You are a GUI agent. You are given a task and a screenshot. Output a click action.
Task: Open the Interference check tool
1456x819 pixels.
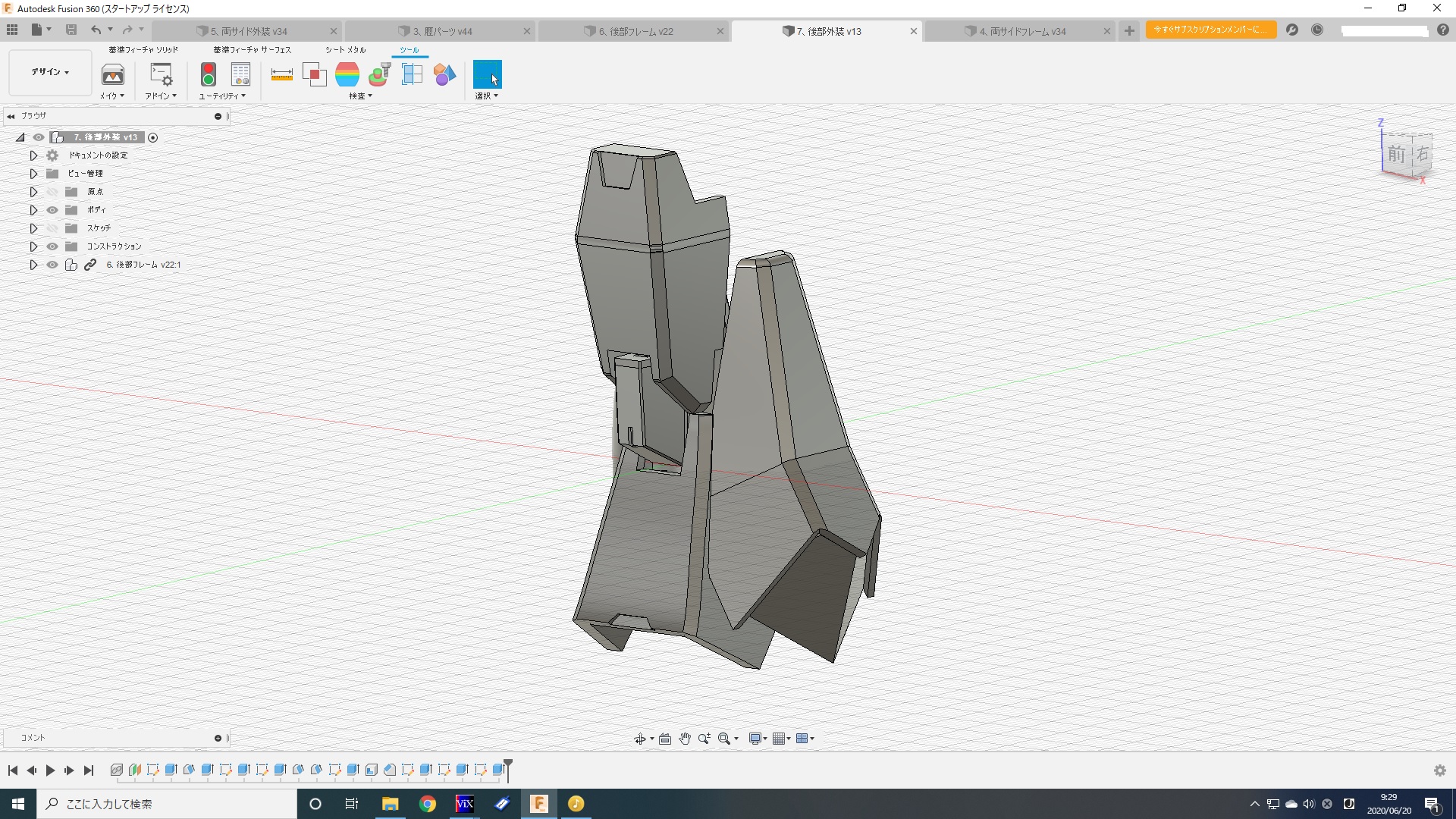[x=314, y=74]
